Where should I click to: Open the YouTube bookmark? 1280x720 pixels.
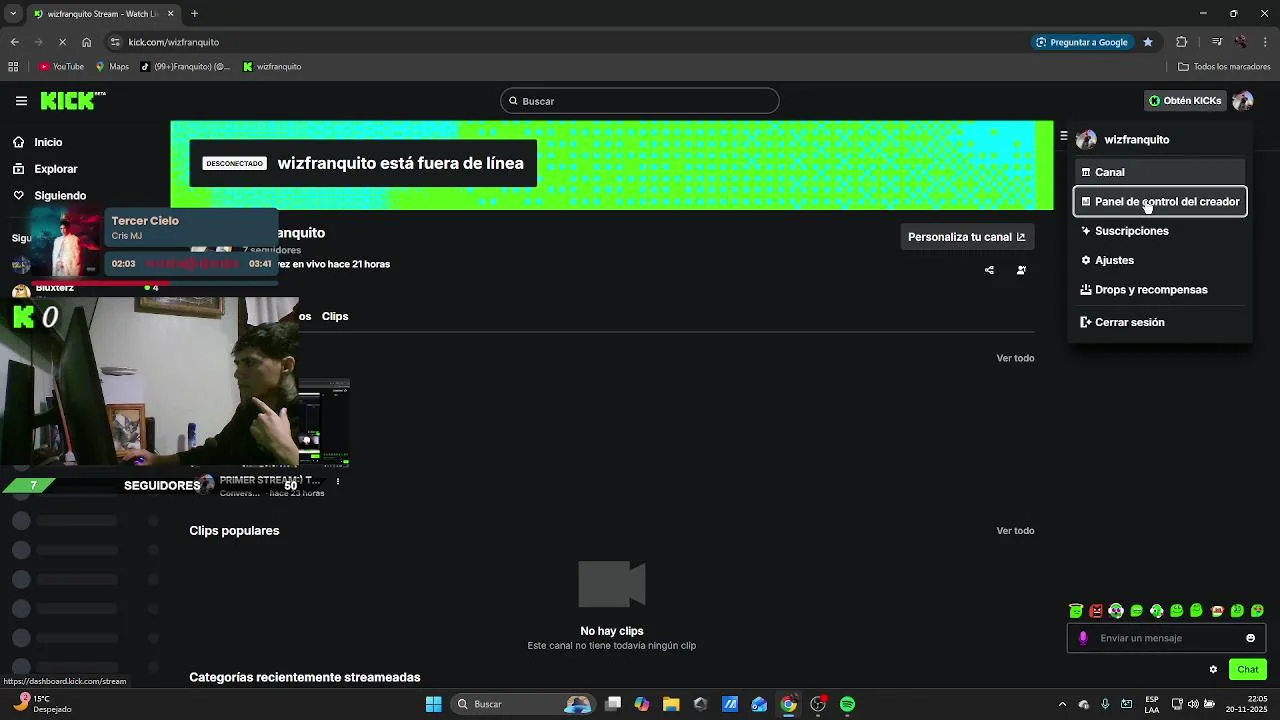pos(61,67)
